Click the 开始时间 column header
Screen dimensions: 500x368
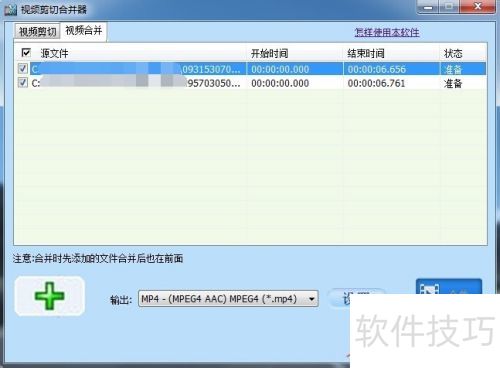(269, 53)
